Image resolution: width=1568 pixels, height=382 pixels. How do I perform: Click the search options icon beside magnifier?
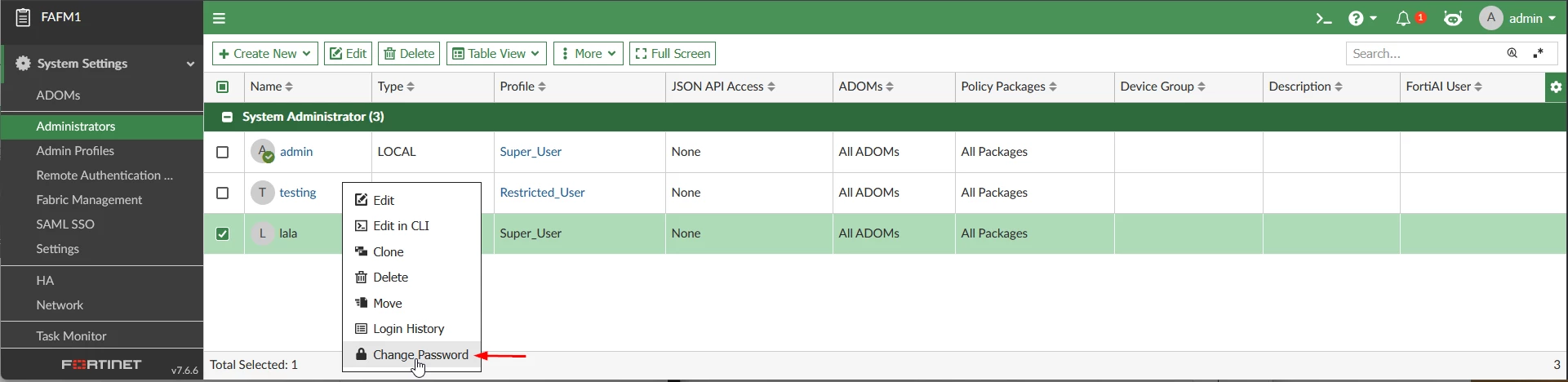point(1539,54)
